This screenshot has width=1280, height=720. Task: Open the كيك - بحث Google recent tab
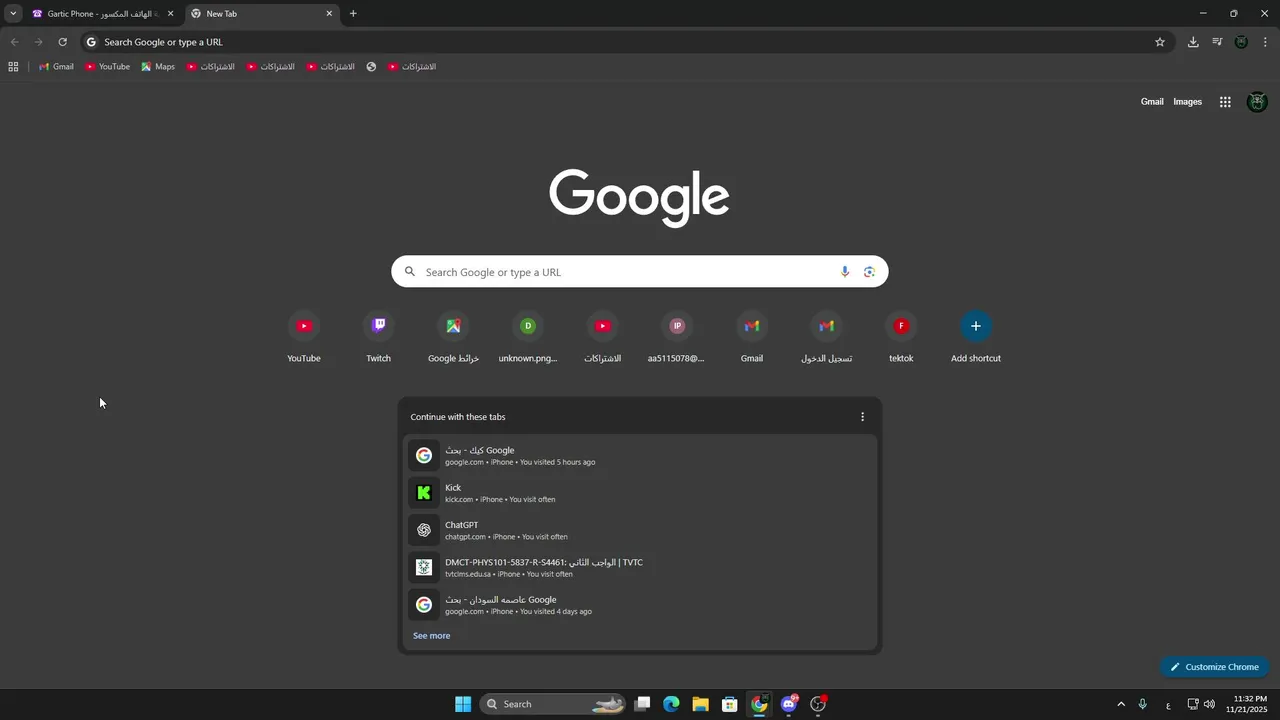(640, 455)
